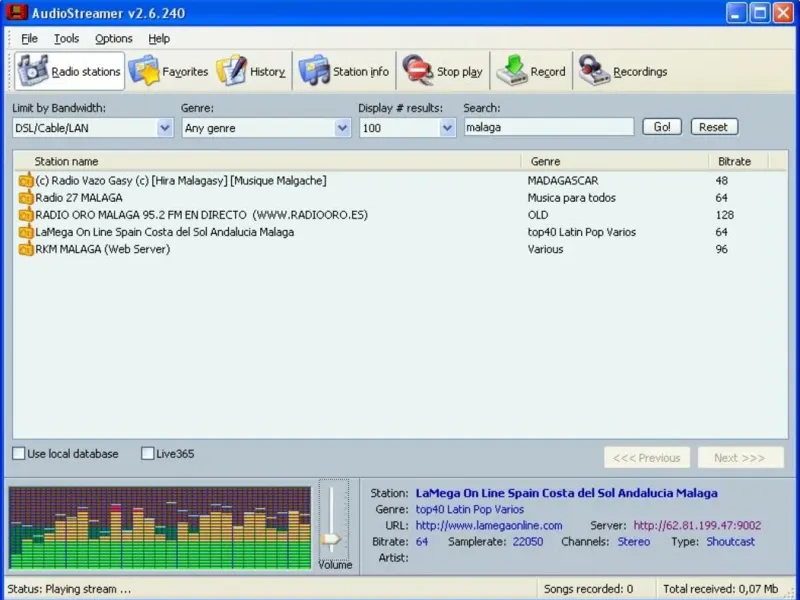Image resolution: width=800 pixels, height=600 pixels.
Task: Open the Radio stations view icon
Action: 34,71
